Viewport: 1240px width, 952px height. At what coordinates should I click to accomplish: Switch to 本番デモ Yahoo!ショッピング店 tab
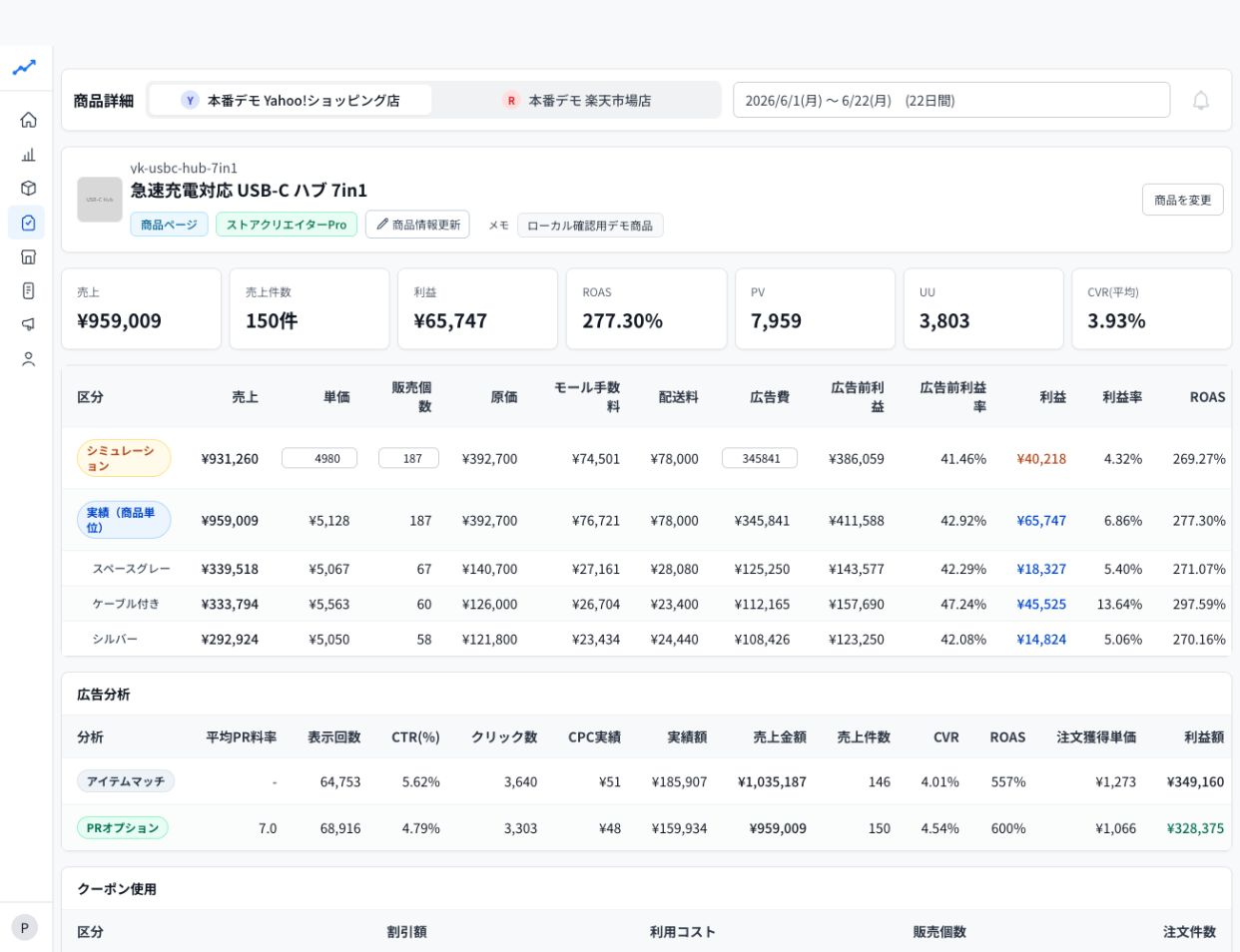[291, 100]
